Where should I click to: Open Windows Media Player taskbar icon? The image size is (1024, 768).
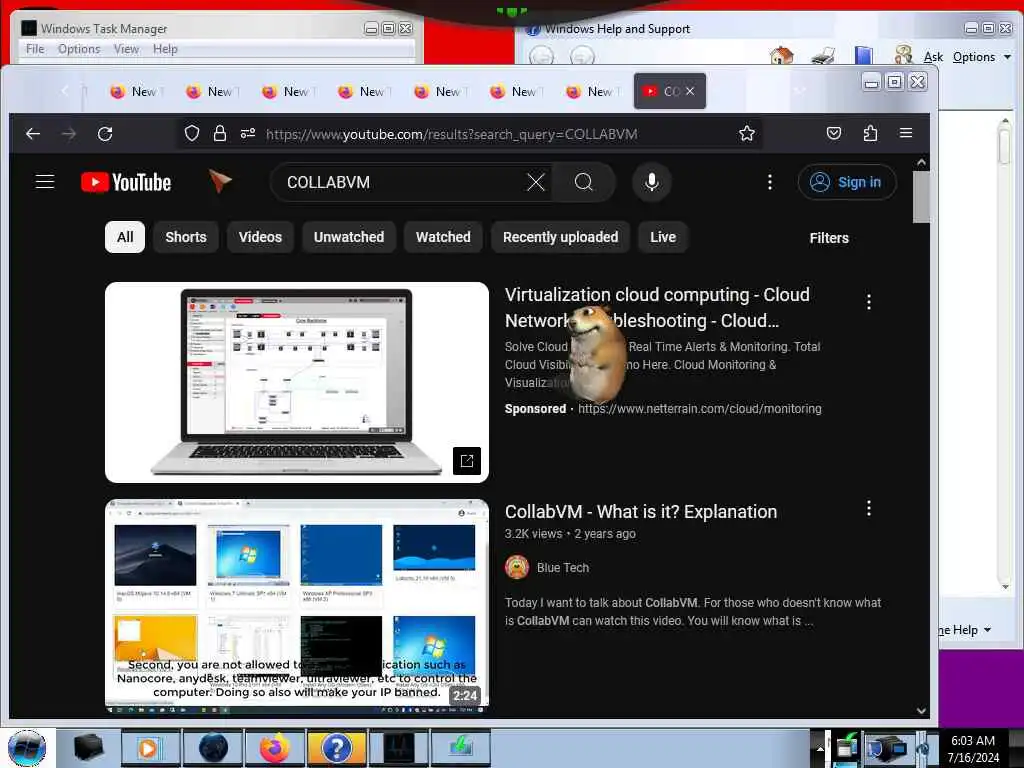tap(150, 748)
